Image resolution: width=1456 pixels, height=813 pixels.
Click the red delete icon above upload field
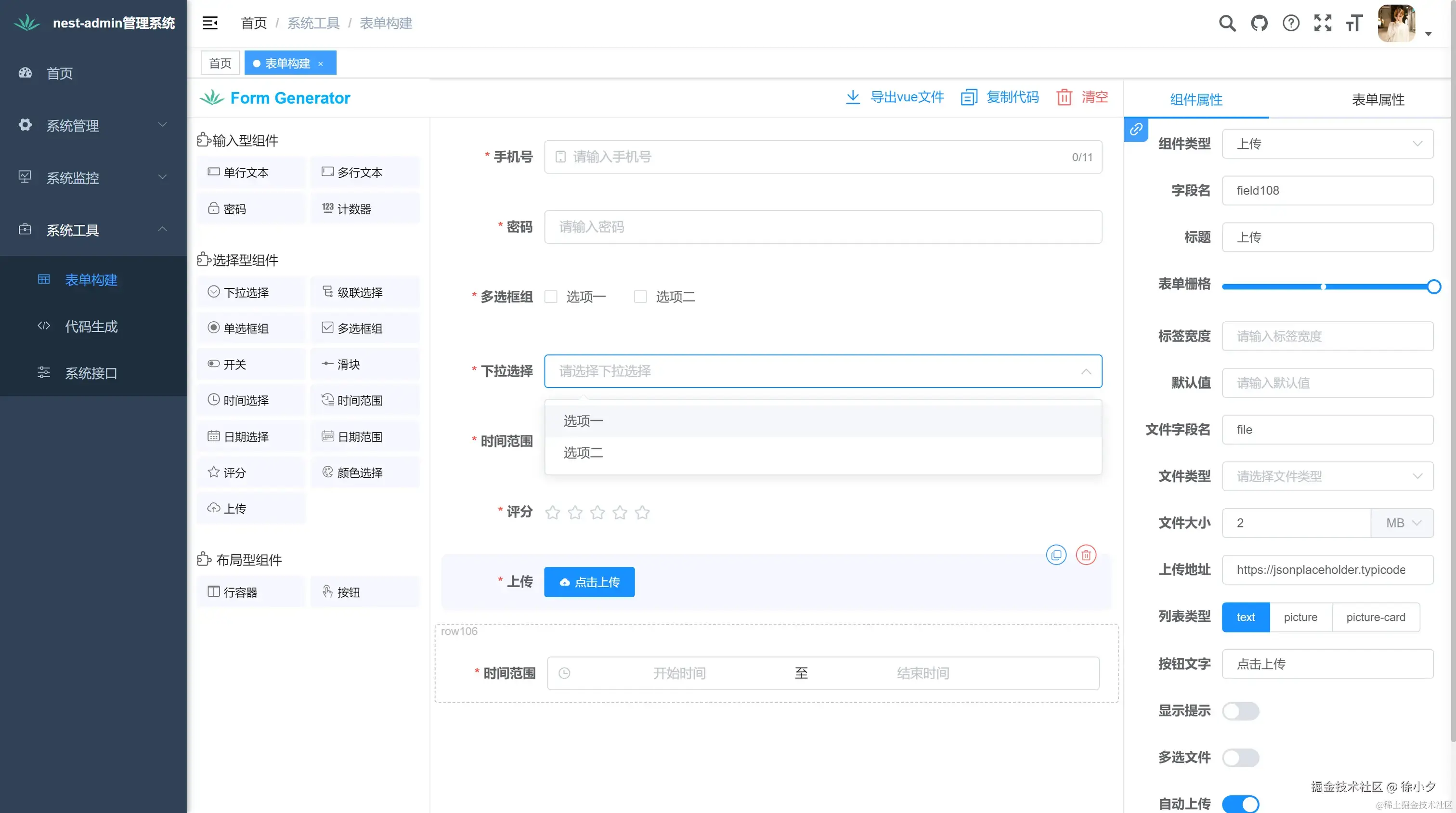pos(1086,555)
